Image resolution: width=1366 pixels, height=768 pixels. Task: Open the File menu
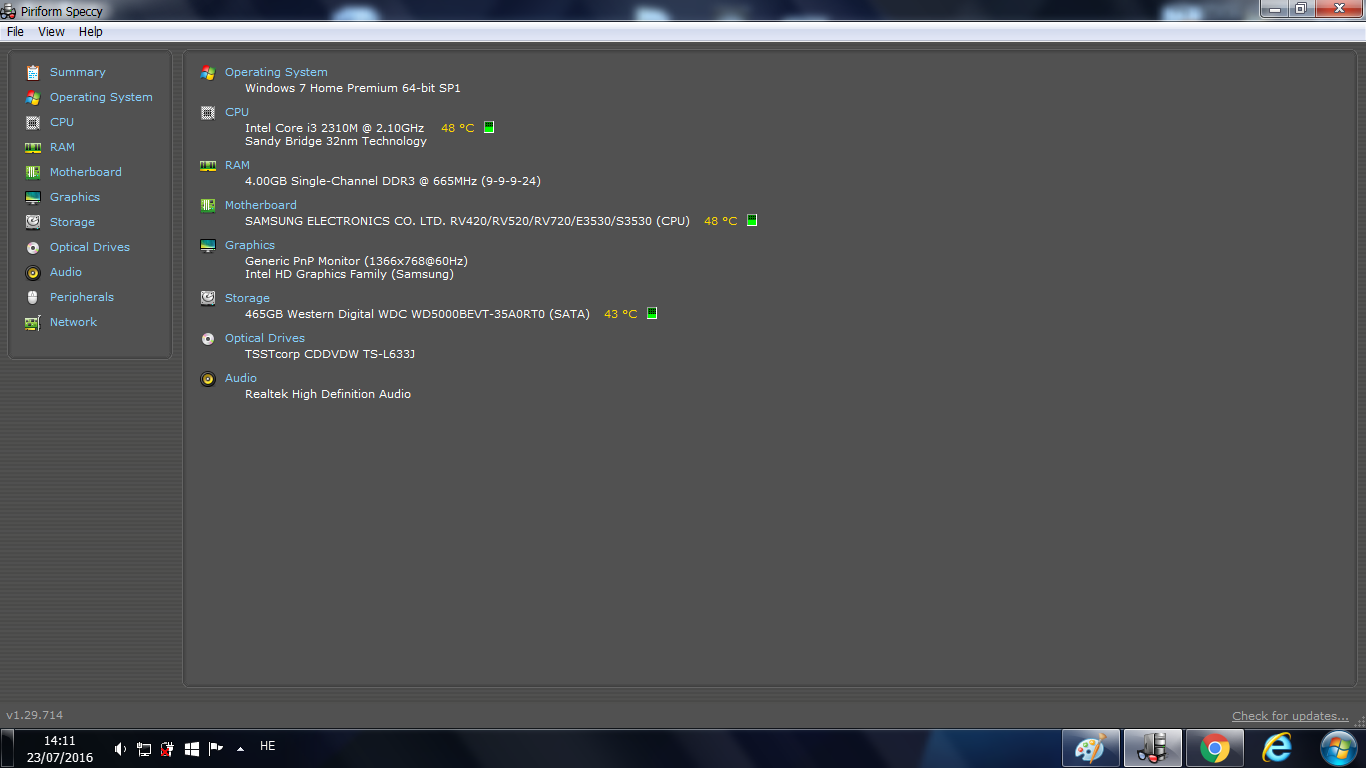[15, 32]
